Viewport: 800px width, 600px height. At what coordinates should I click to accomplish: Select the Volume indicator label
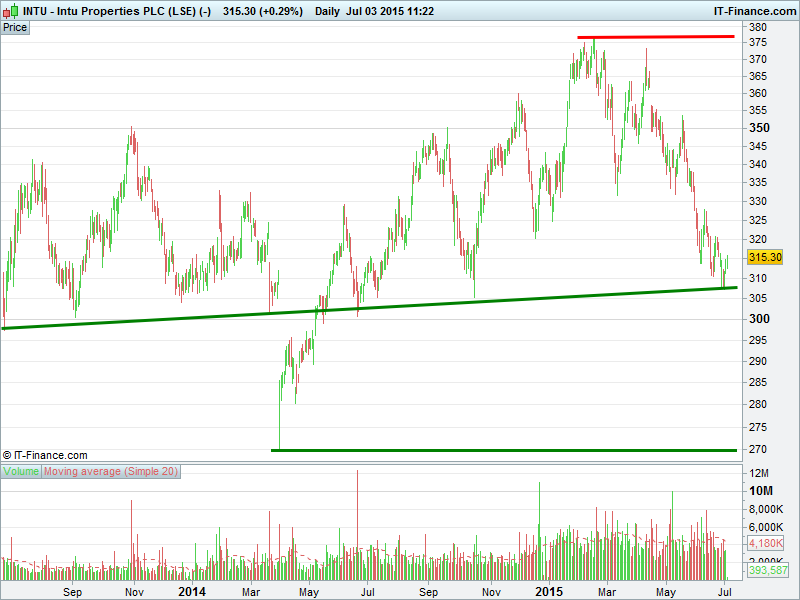(x=21, y=471)
